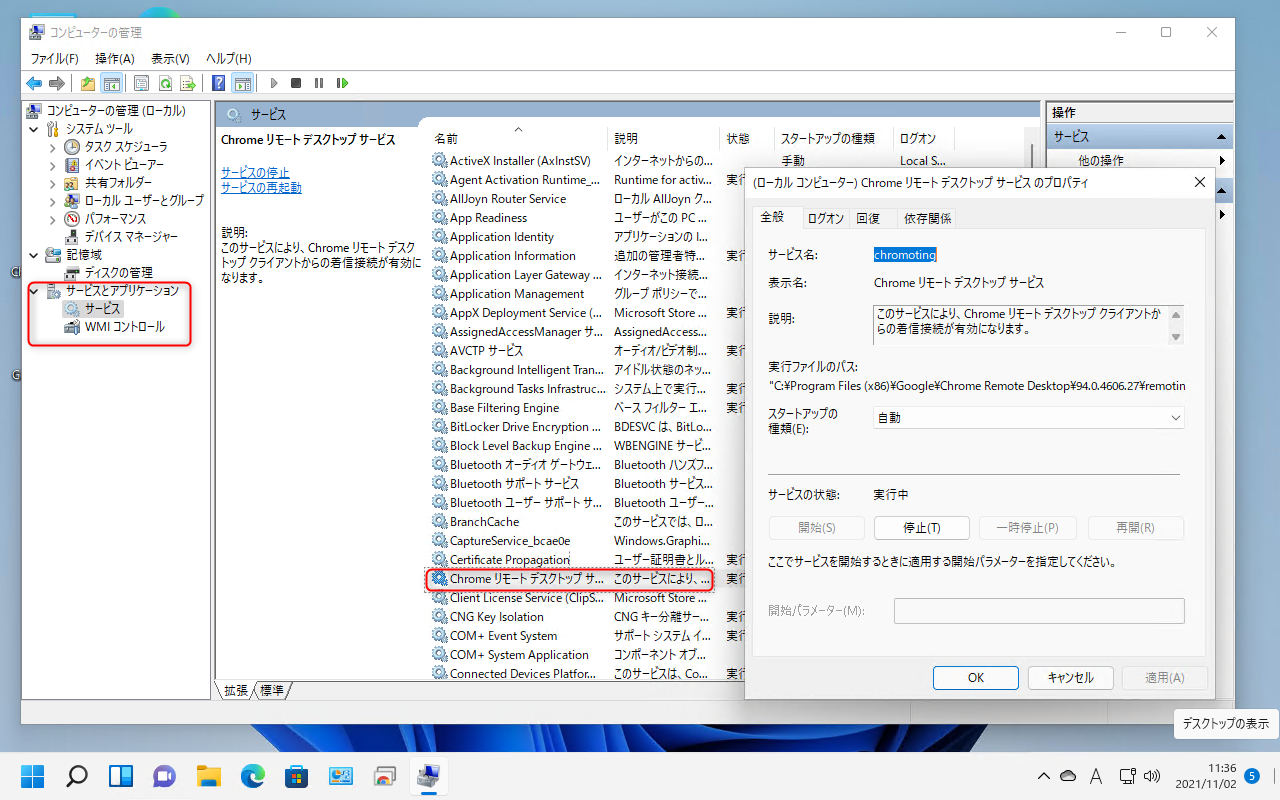Click the OneDrive cloud tray icon
Image resolution: width=1280 pixels, height=800 pixels.
click(1069, 776)
